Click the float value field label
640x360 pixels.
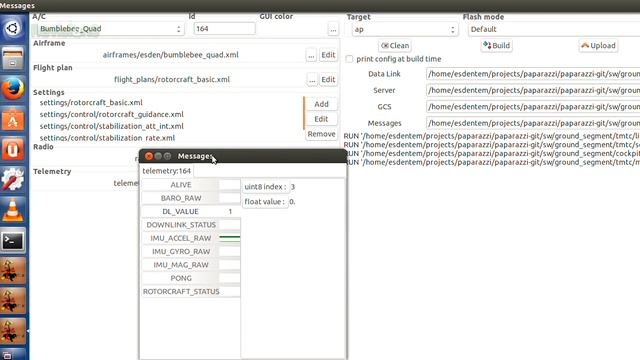[x=264, y=202]
